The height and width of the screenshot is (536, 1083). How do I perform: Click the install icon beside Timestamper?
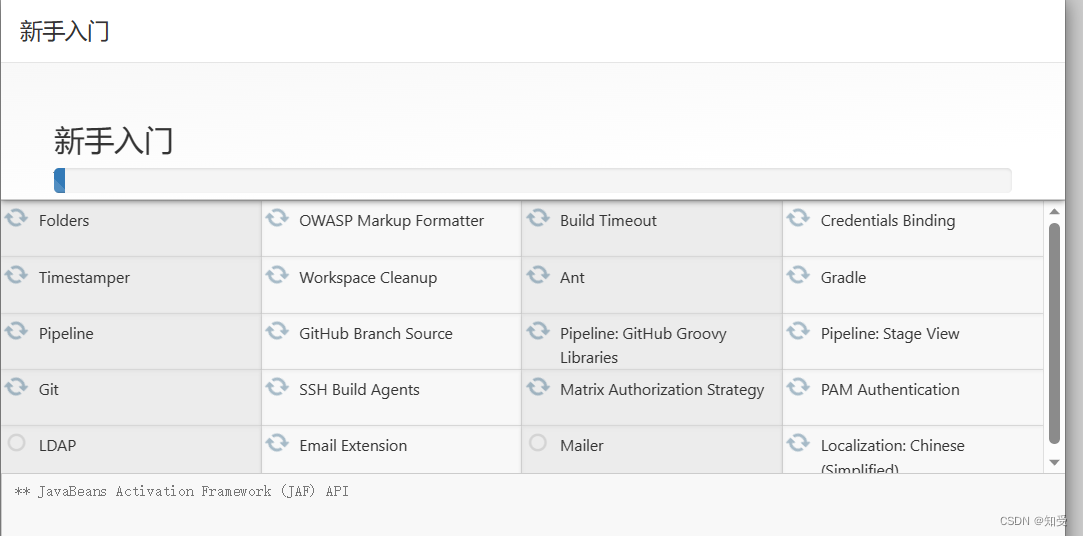point(16,276)
